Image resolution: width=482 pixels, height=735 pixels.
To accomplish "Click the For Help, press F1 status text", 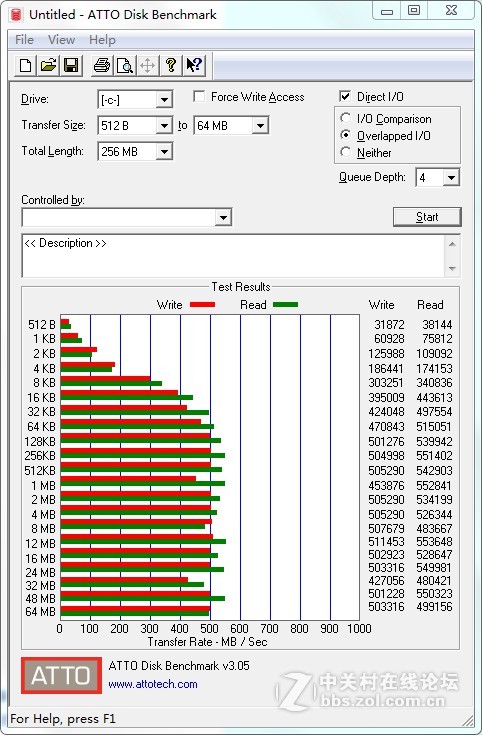I will [63, 719].
